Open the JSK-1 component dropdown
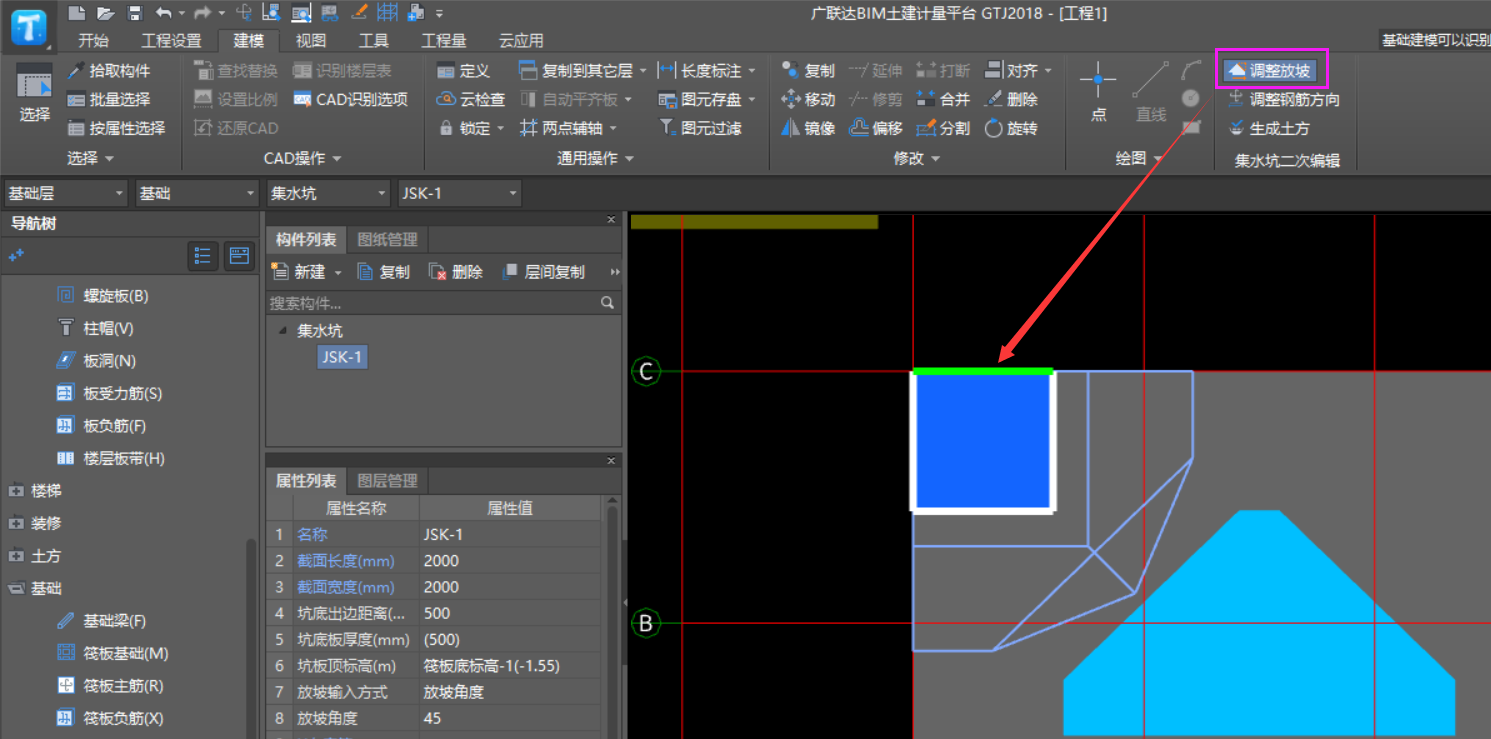 pos(460,193)
